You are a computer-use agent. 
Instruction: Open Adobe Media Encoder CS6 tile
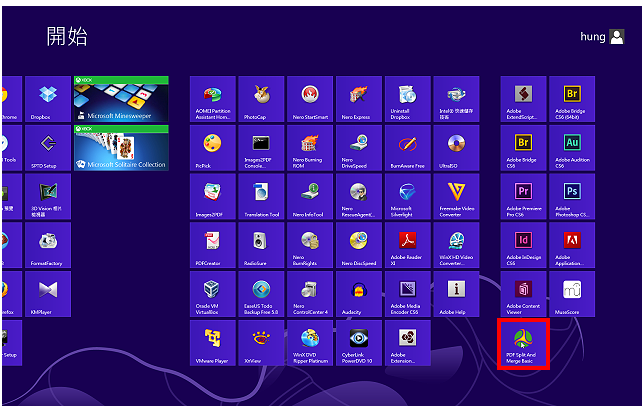[408, 294]
